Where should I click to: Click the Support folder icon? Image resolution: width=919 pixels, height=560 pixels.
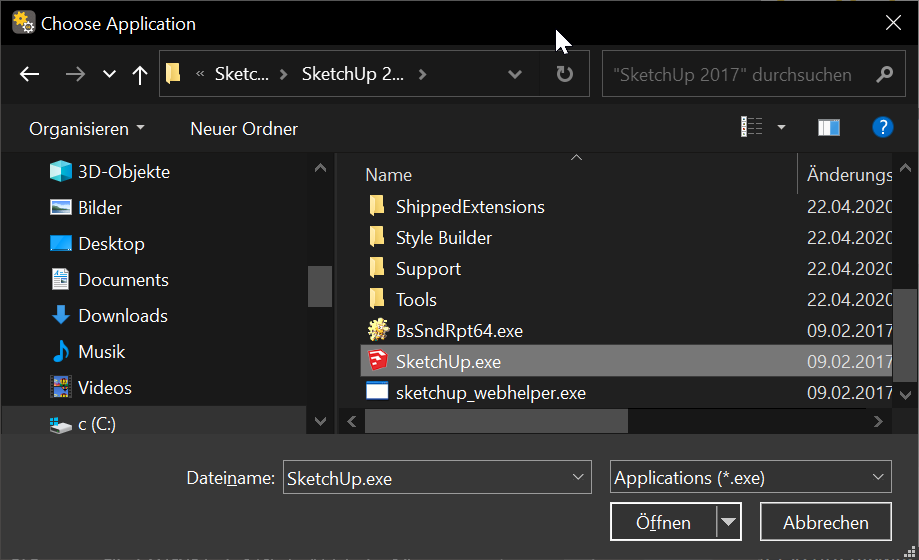[377, 268]
